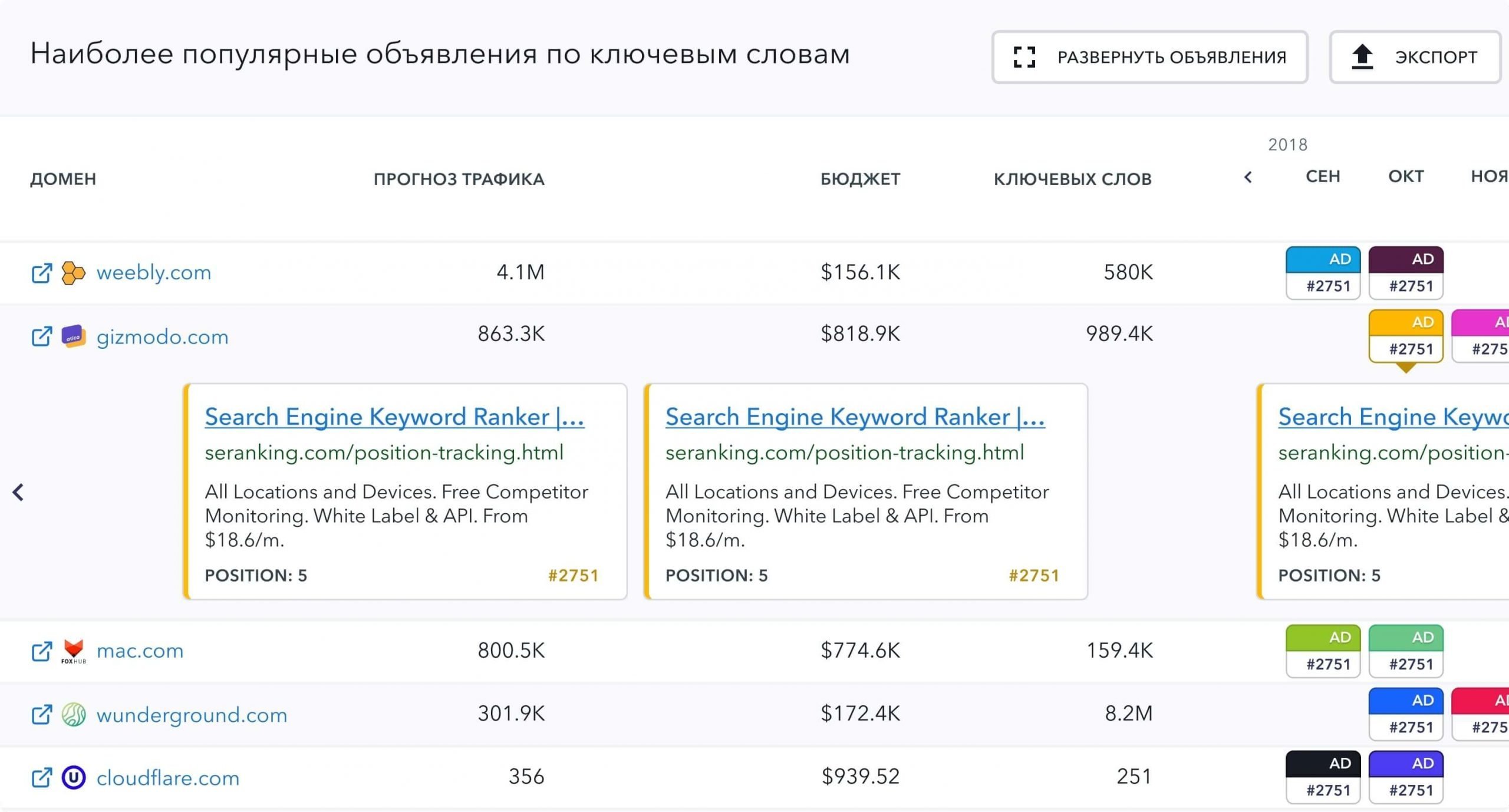Screen dimensions: 1509x812
Task: Select mac.com green AD tag for September
Action: pyautogui.click(x=1323, y=651)
